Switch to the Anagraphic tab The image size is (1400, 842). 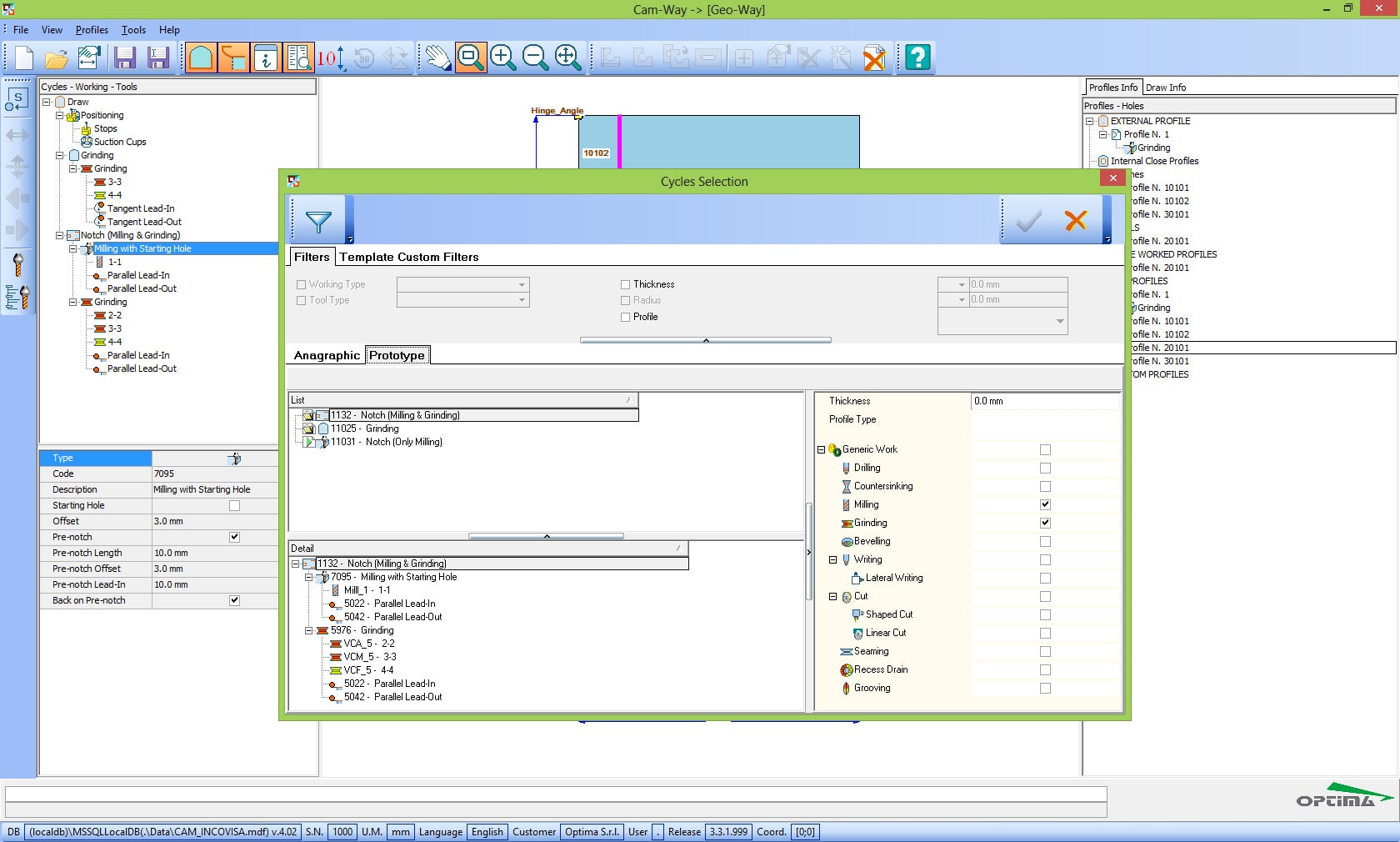click(327, 355)
